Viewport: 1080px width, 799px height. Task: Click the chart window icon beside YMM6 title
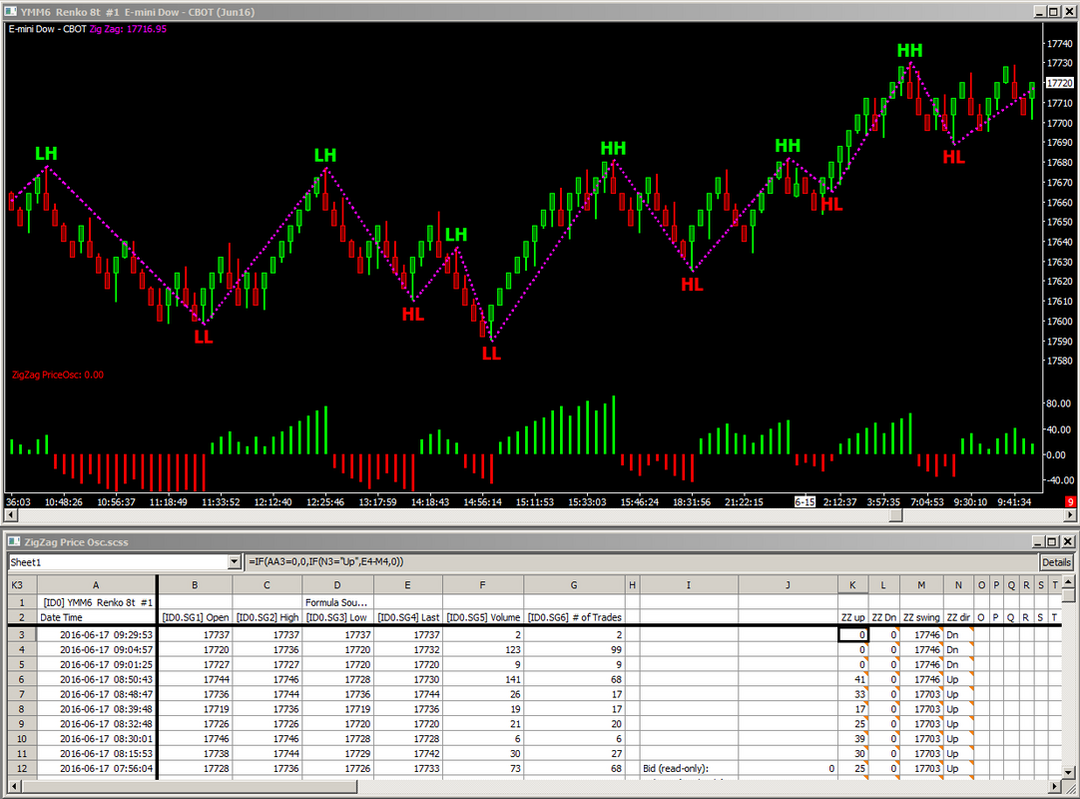pyautogui.click(x=11, y=11)
